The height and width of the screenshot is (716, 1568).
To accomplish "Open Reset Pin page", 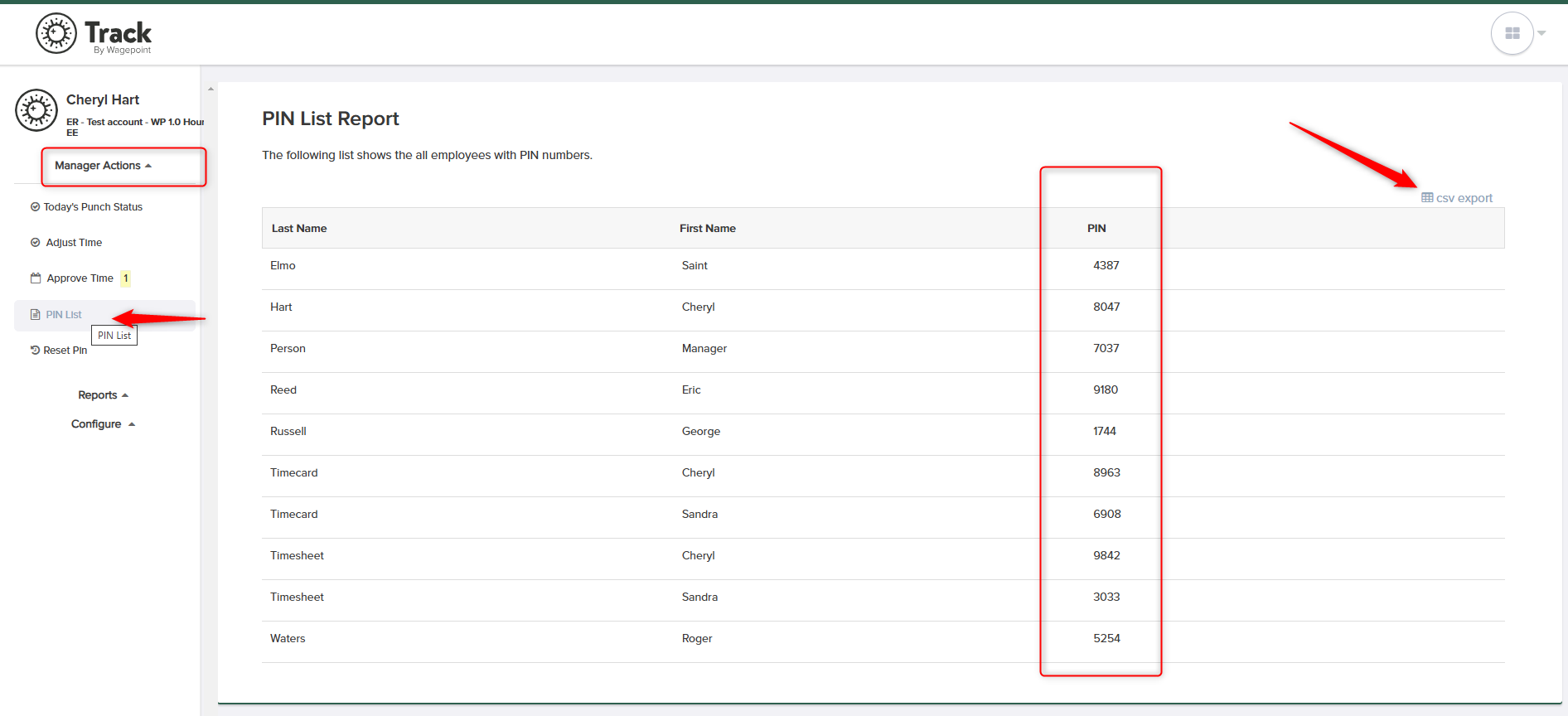I will tap(65, 351).
